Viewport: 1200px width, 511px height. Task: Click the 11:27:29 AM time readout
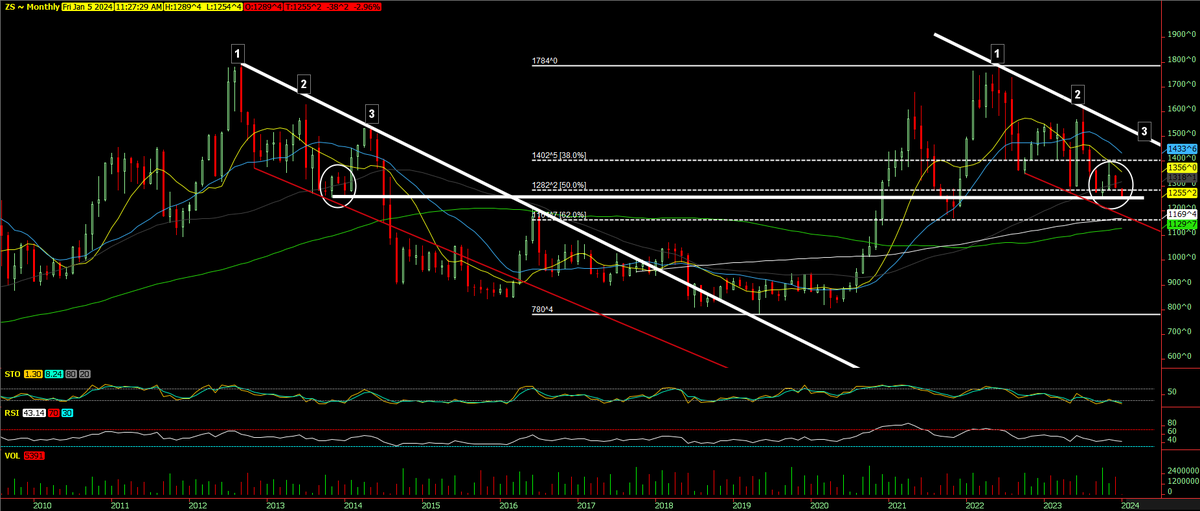tap(139, 7)
